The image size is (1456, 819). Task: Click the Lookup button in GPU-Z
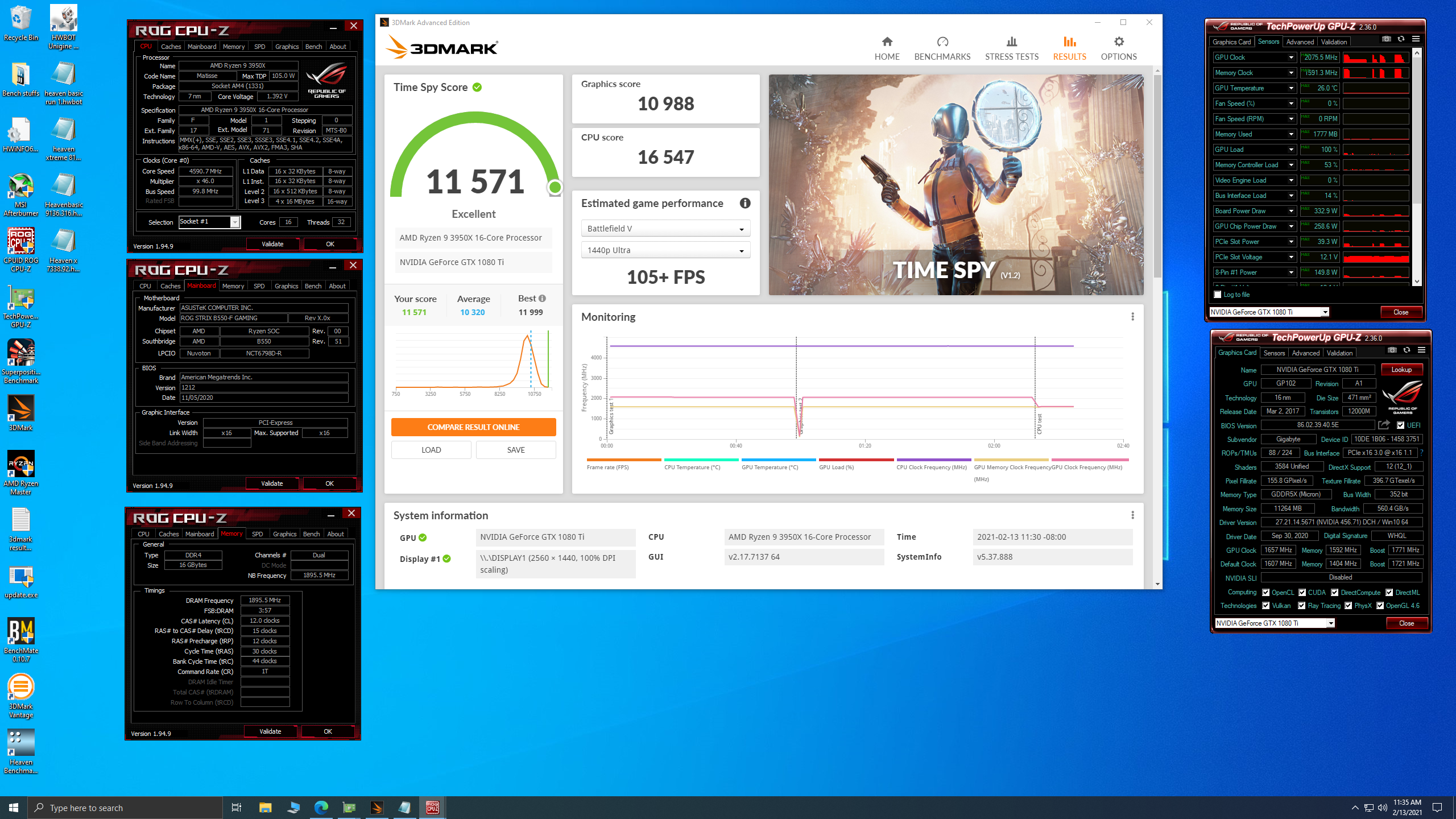tap(1401, 370)
